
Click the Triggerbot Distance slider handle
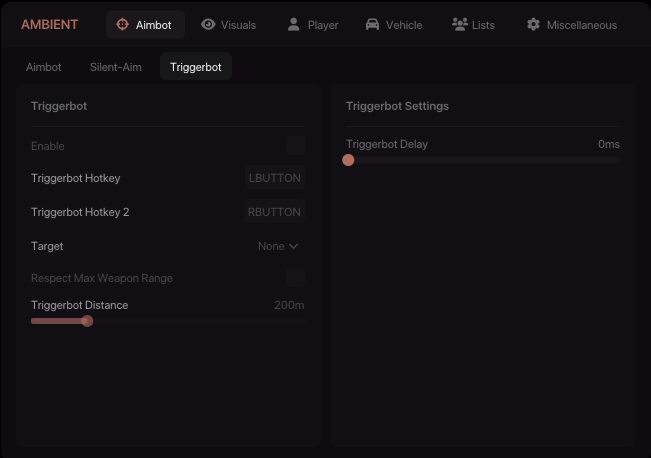coord(87,321)
